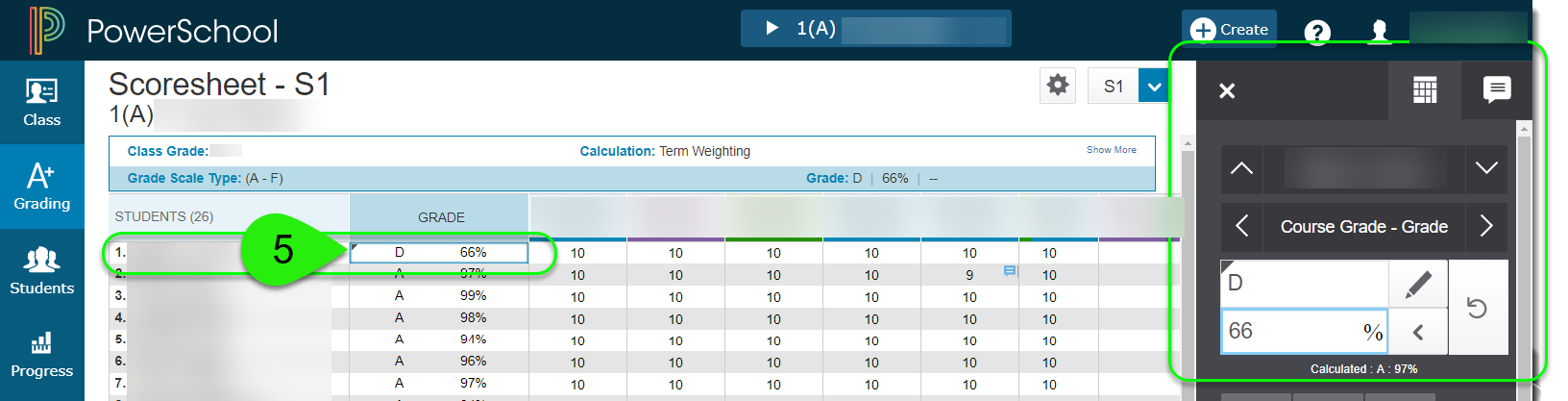
Task: Switch to the score inspector grid tab
Action: pyautogui.click(x=1425, y=90)
